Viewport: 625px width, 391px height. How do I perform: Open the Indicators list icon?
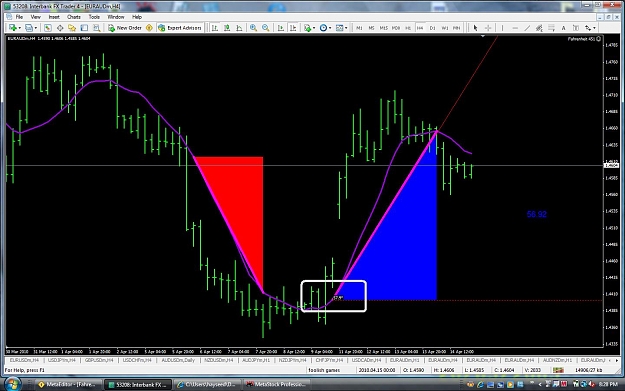(x=307, y=28)
